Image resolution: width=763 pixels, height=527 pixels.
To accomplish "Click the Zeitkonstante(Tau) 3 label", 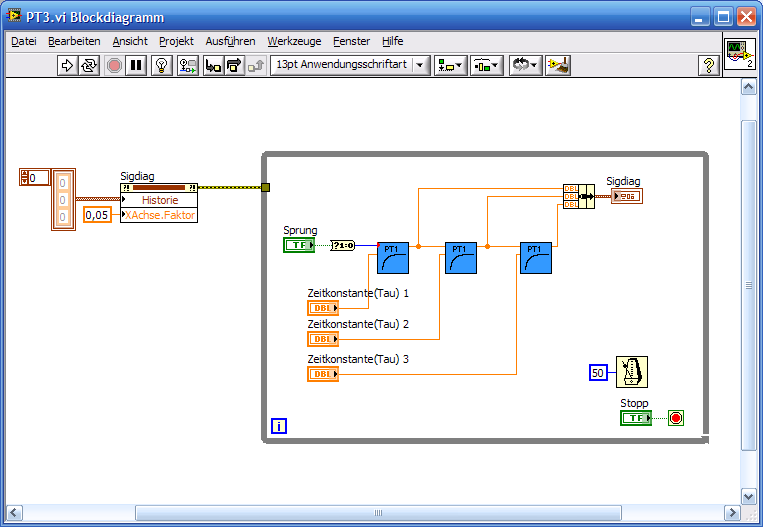I will (358, 359).
